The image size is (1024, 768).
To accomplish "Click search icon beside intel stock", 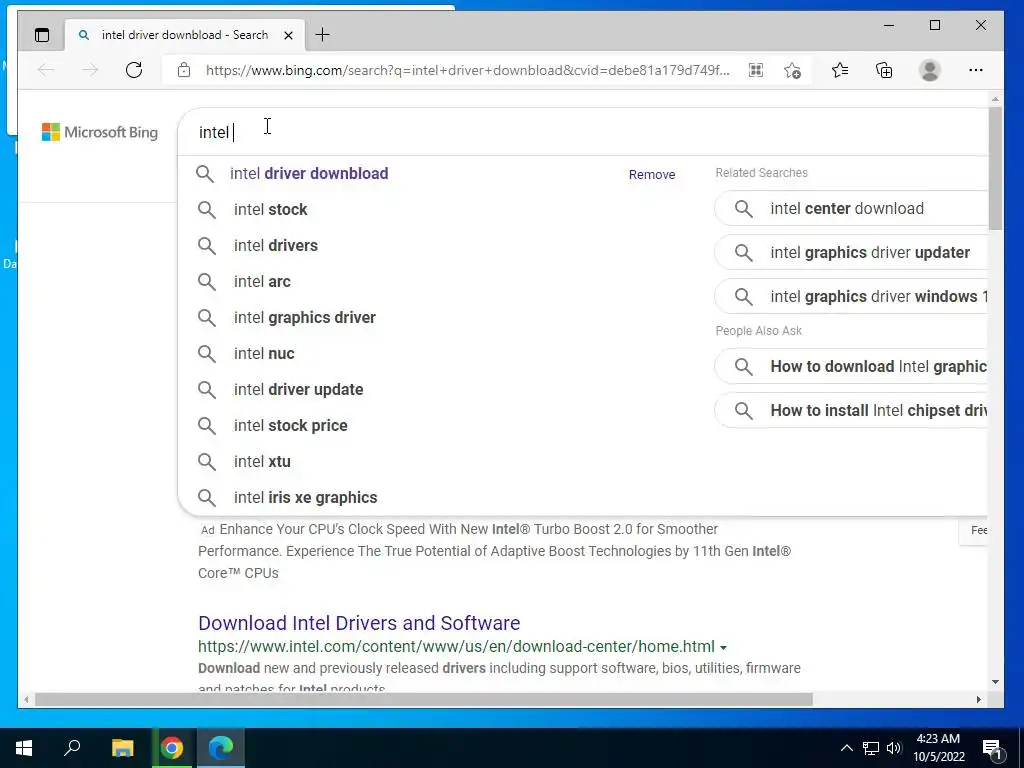I will tap(206, 210).
